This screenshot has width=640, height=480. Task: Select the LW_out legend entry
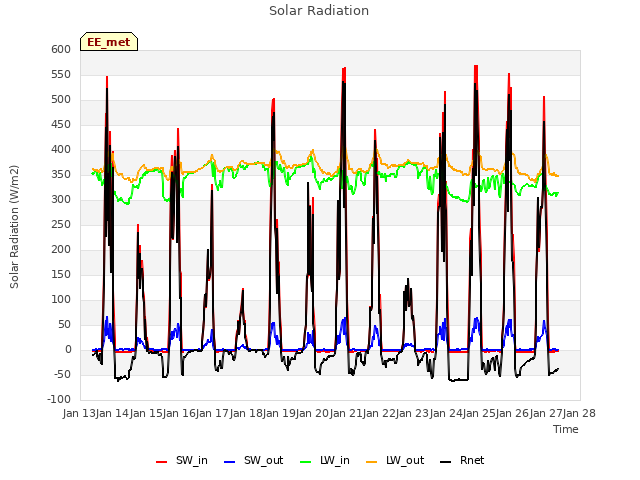pos(395,461)
